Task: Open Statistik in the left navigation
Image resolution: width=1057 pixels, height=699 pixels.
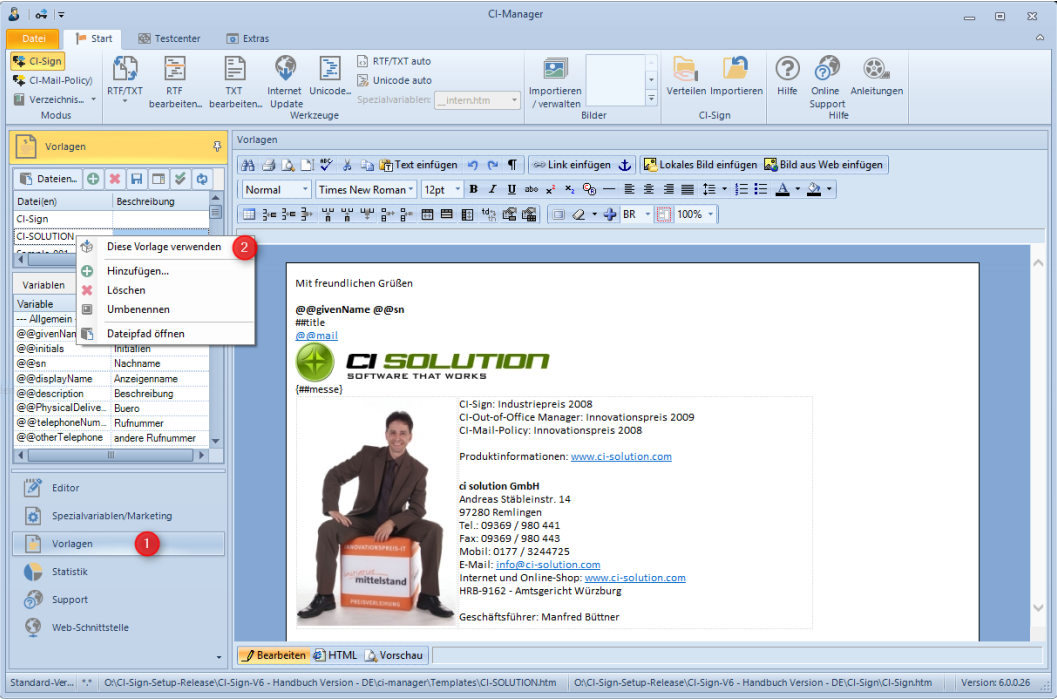Action: pyautogui.click(x=70, y=572)
